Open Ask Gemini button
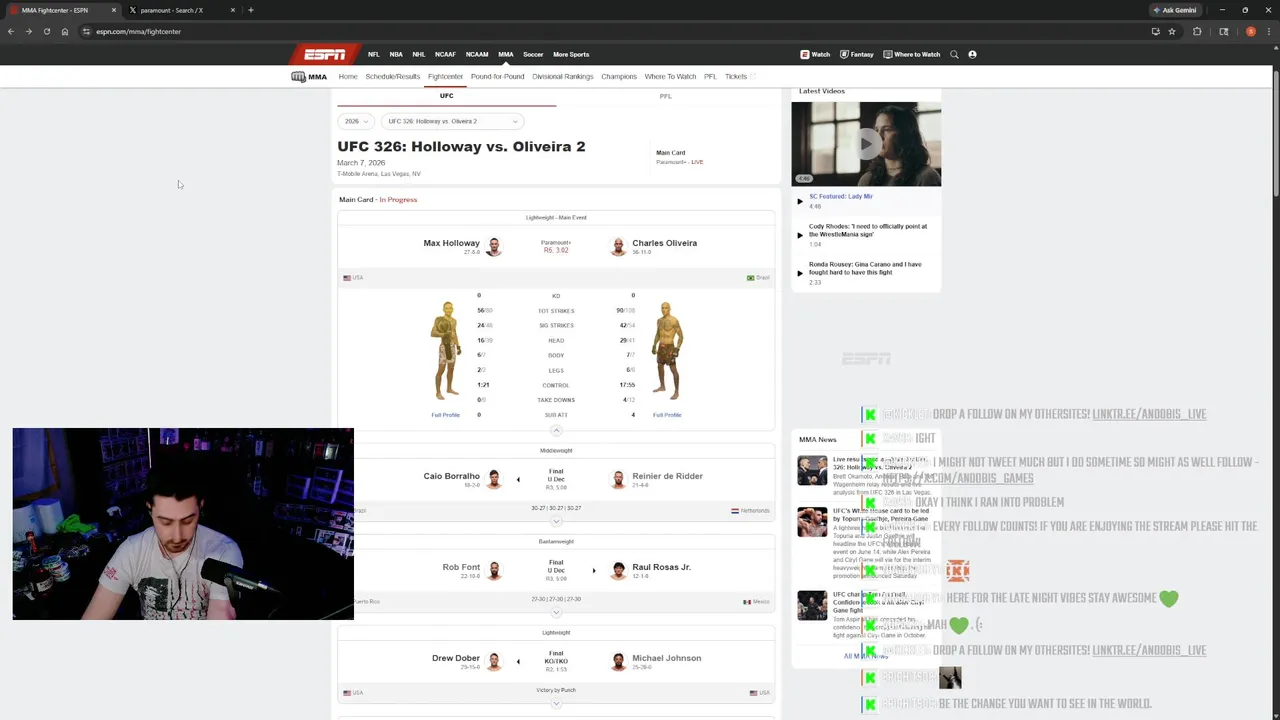The width and height of the screenshot is (1280, 720). [x=1175, y=10]
